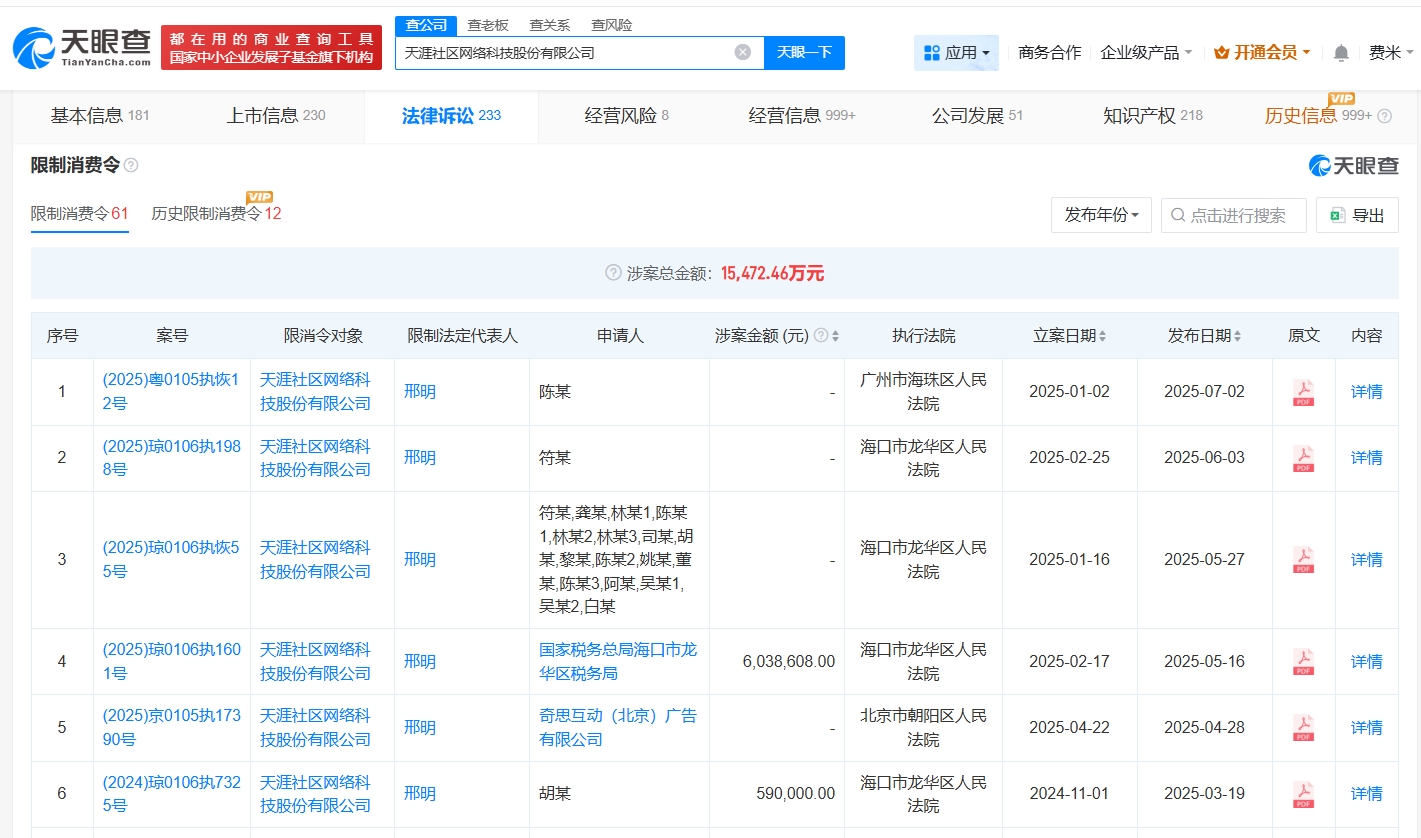The width and height of the screenshot is (1421, 838).
Task: Expand the 企业级产品 dropdown
Action: click(1146, 52)
